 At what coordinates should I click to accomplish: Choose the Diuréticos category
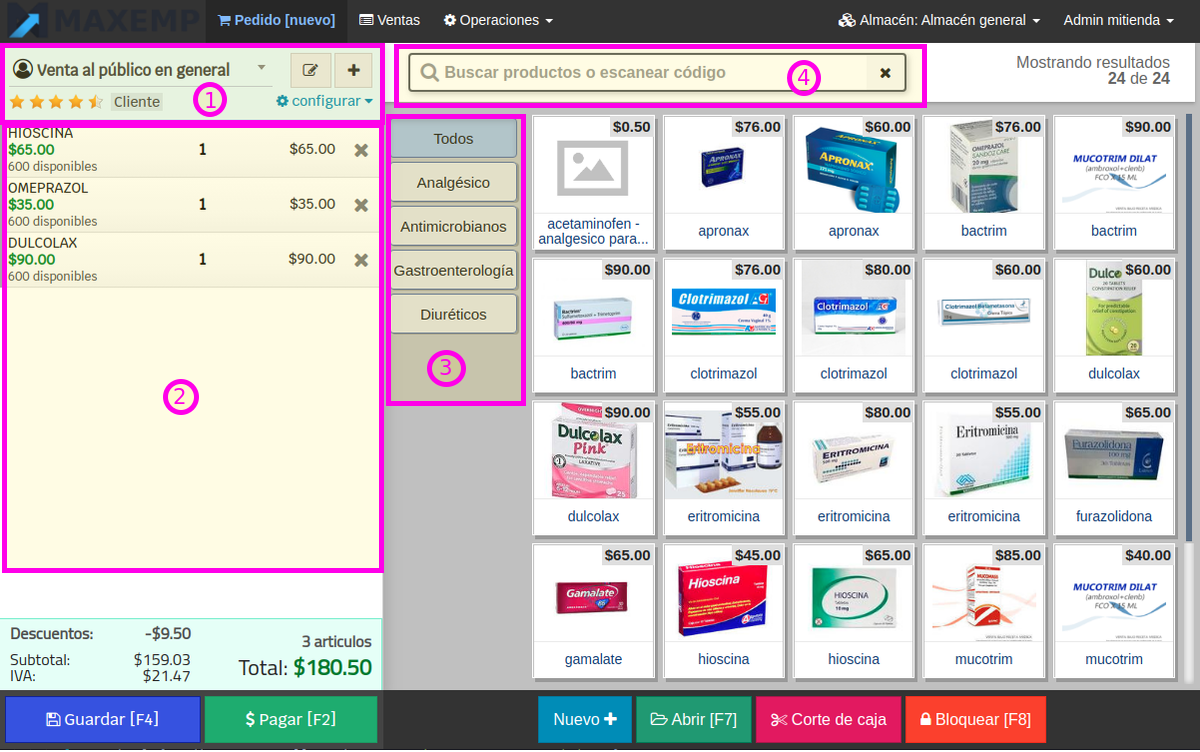[453, 314]
